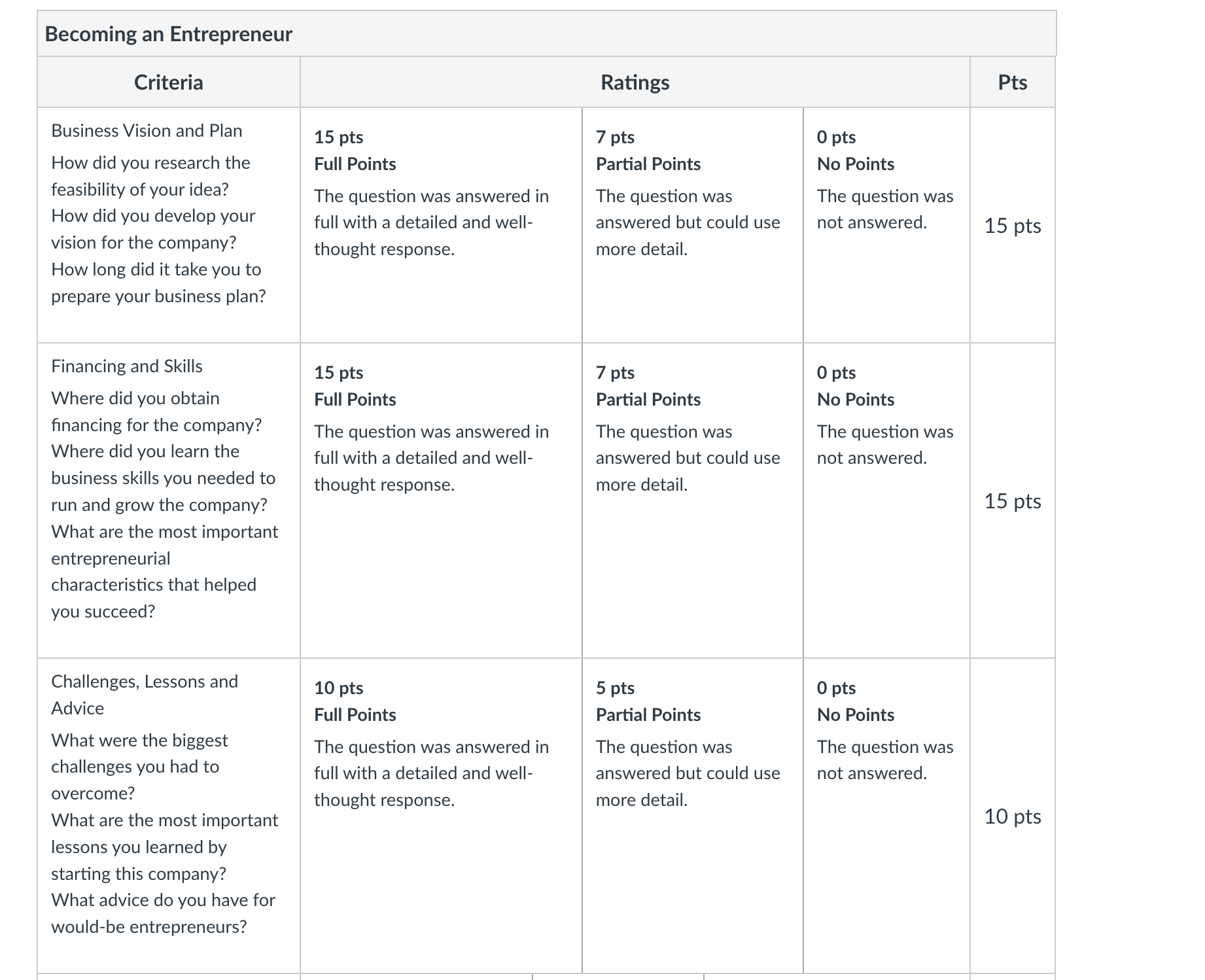This screenshot has width=1205, height=980.
Task: Click the 15 pts total for Business Vision
Action: point(1012,226)
